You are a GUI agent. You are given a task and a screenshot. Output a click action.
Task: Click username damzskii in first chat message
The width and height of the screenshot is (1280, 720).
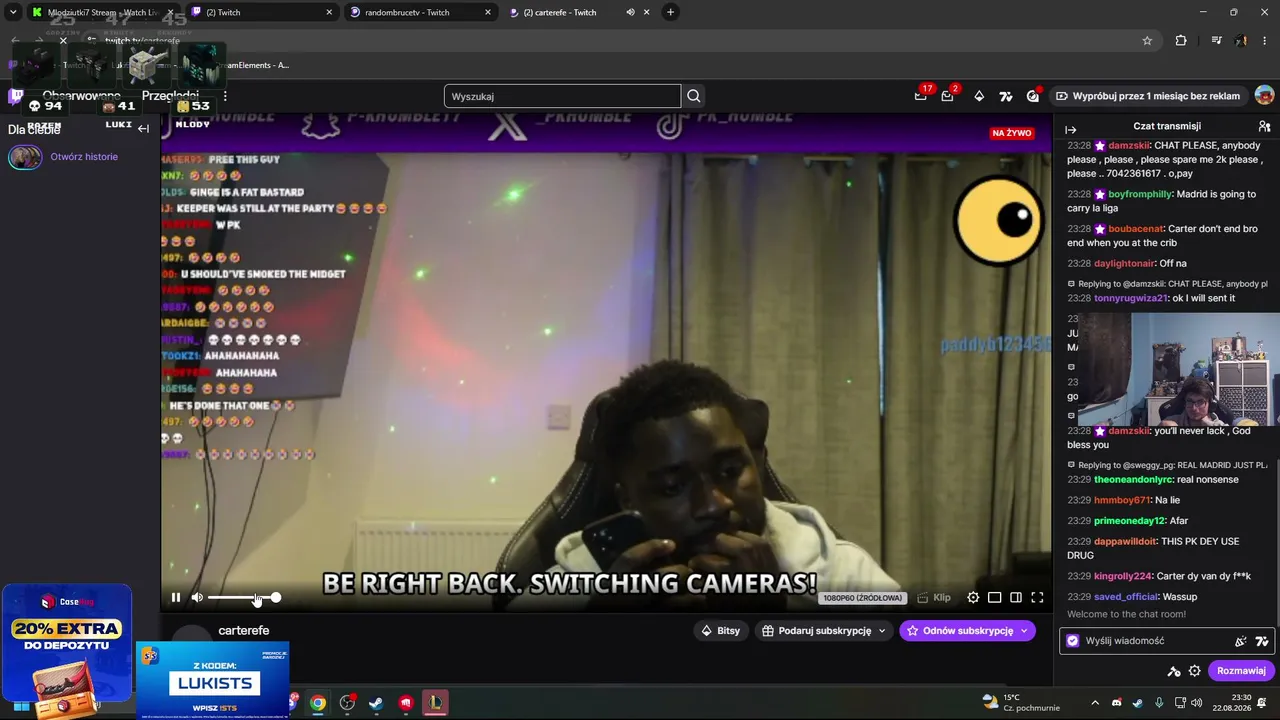(x=1129, y=146)
